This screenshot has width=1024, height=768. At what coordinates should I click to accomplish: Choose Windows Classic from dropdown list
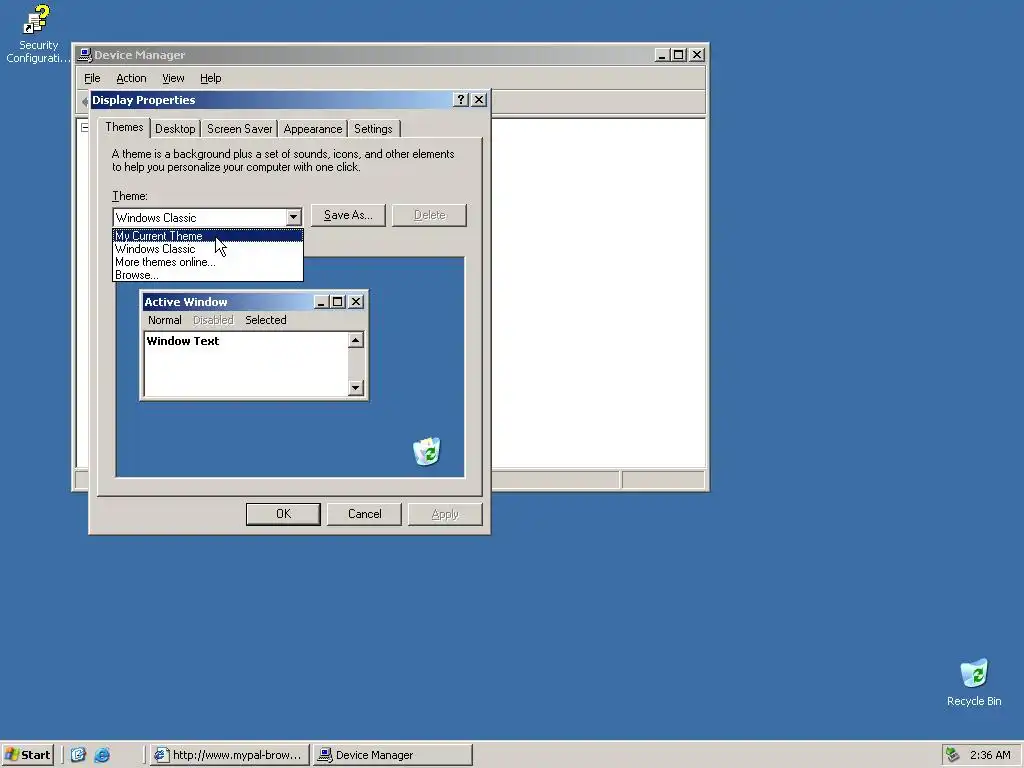tap(208, 249)
